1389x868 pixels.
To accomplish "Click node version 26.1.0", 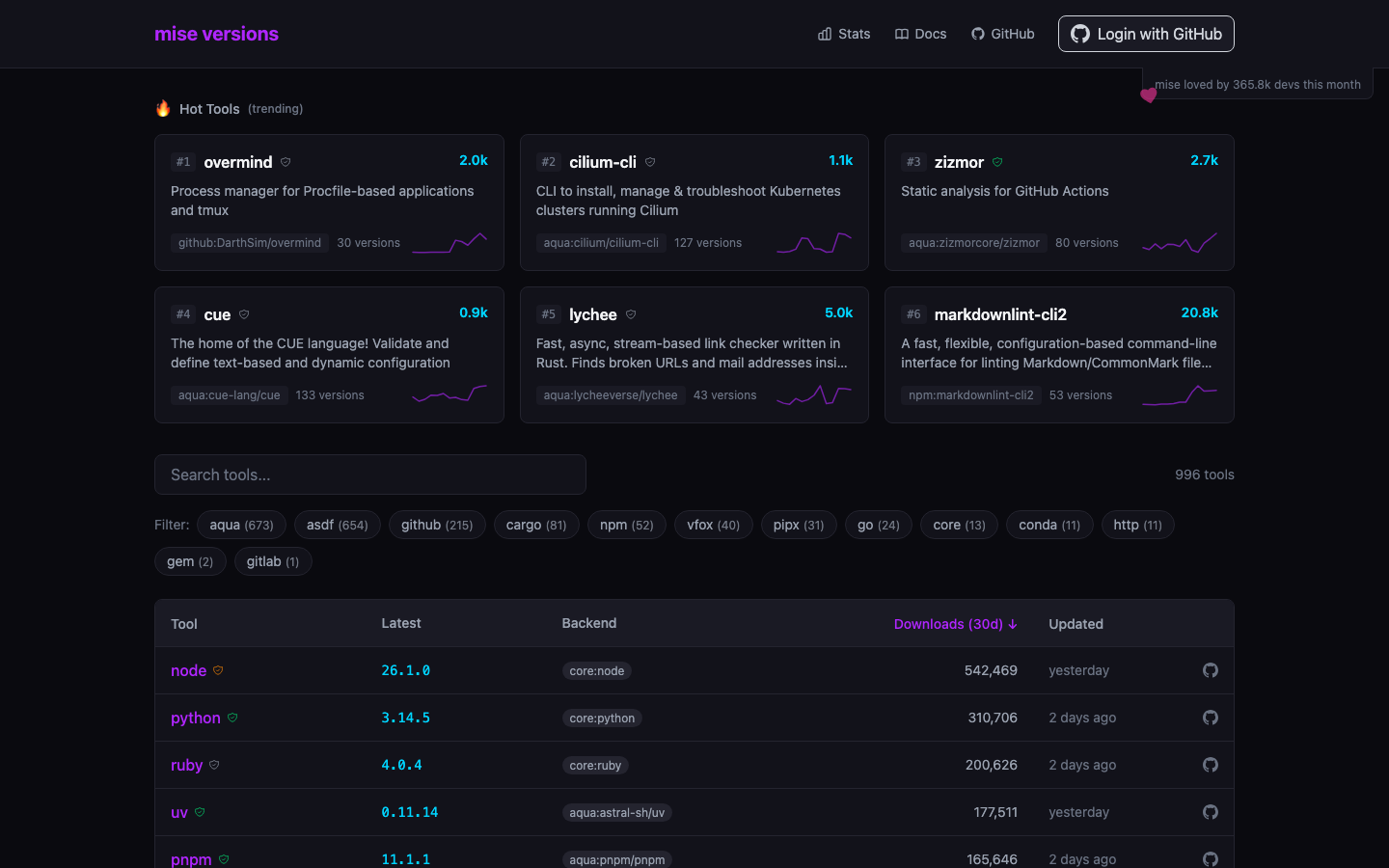I will pos(406,670).
